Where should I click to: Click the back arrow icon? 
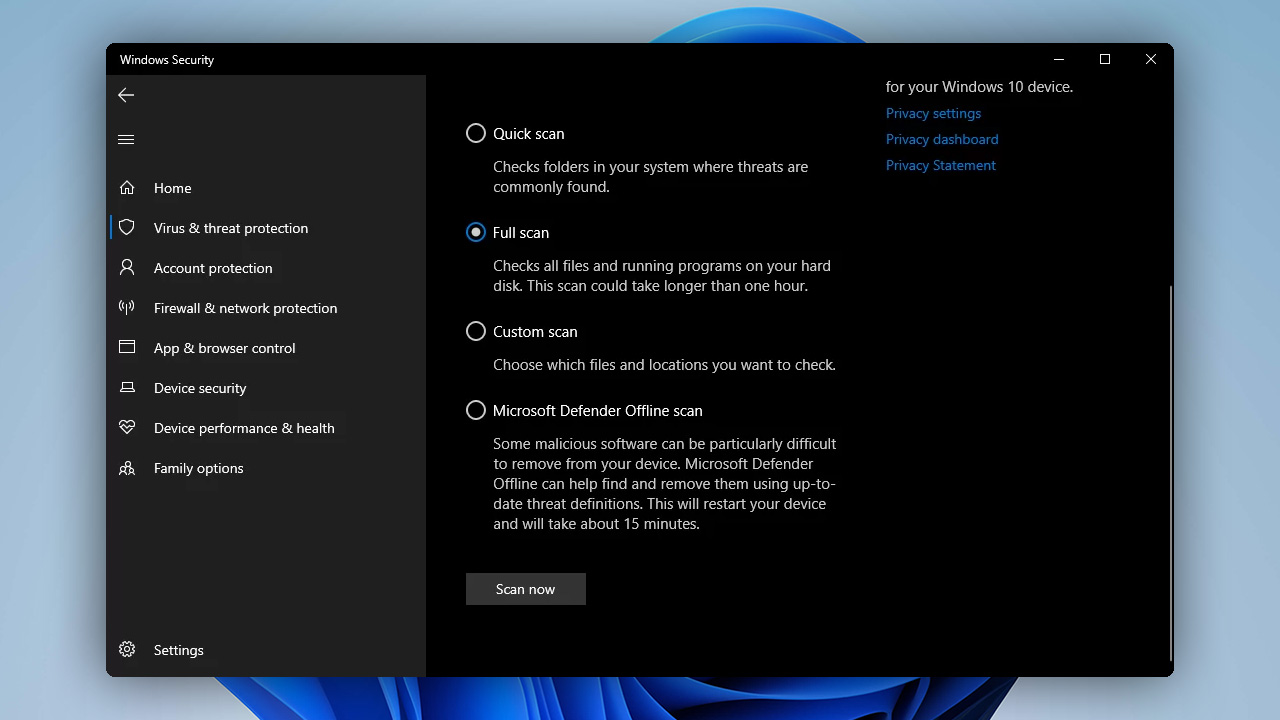pos(126,95)
